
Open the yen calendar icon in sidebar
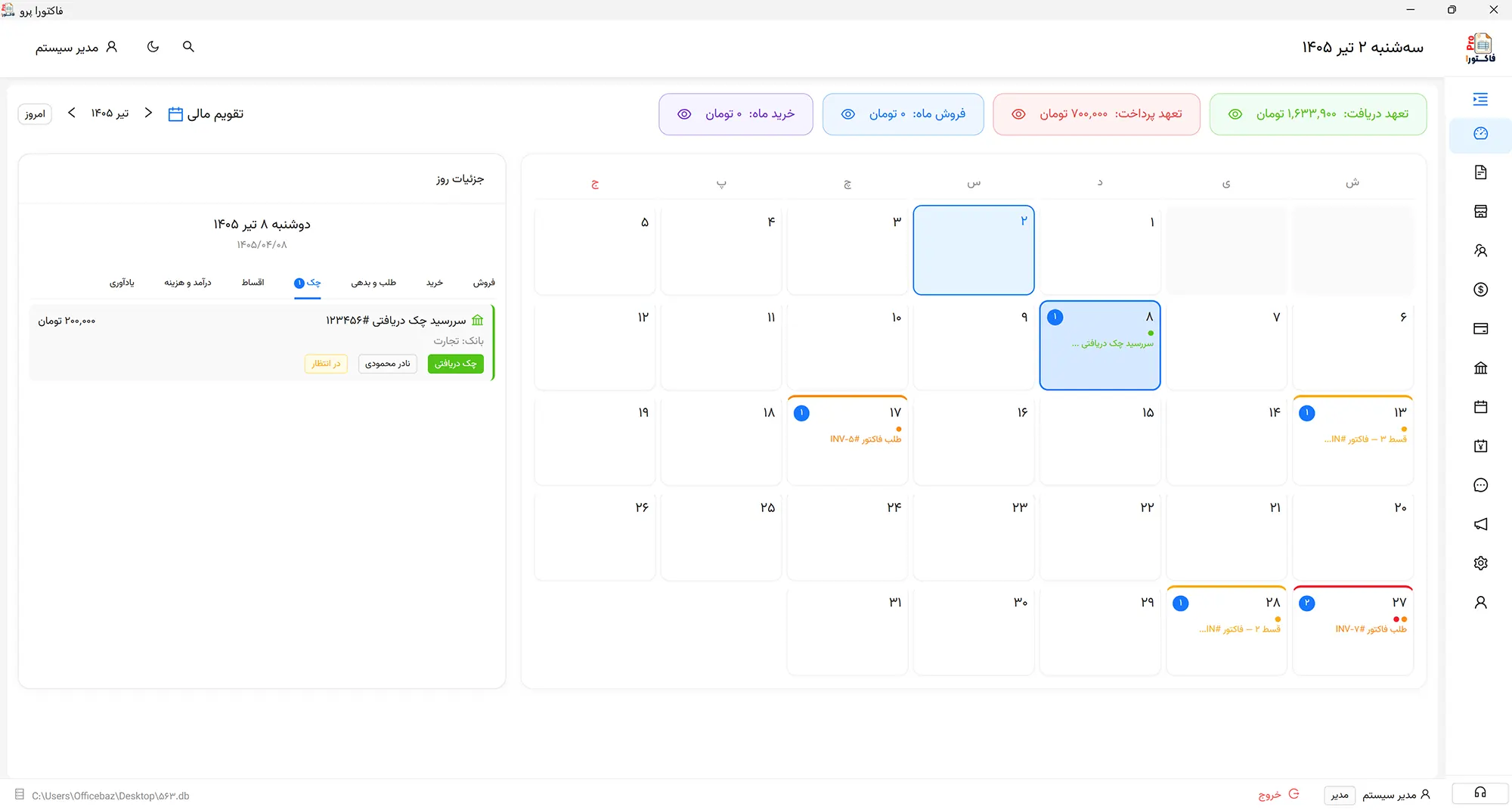(1480, 446)
